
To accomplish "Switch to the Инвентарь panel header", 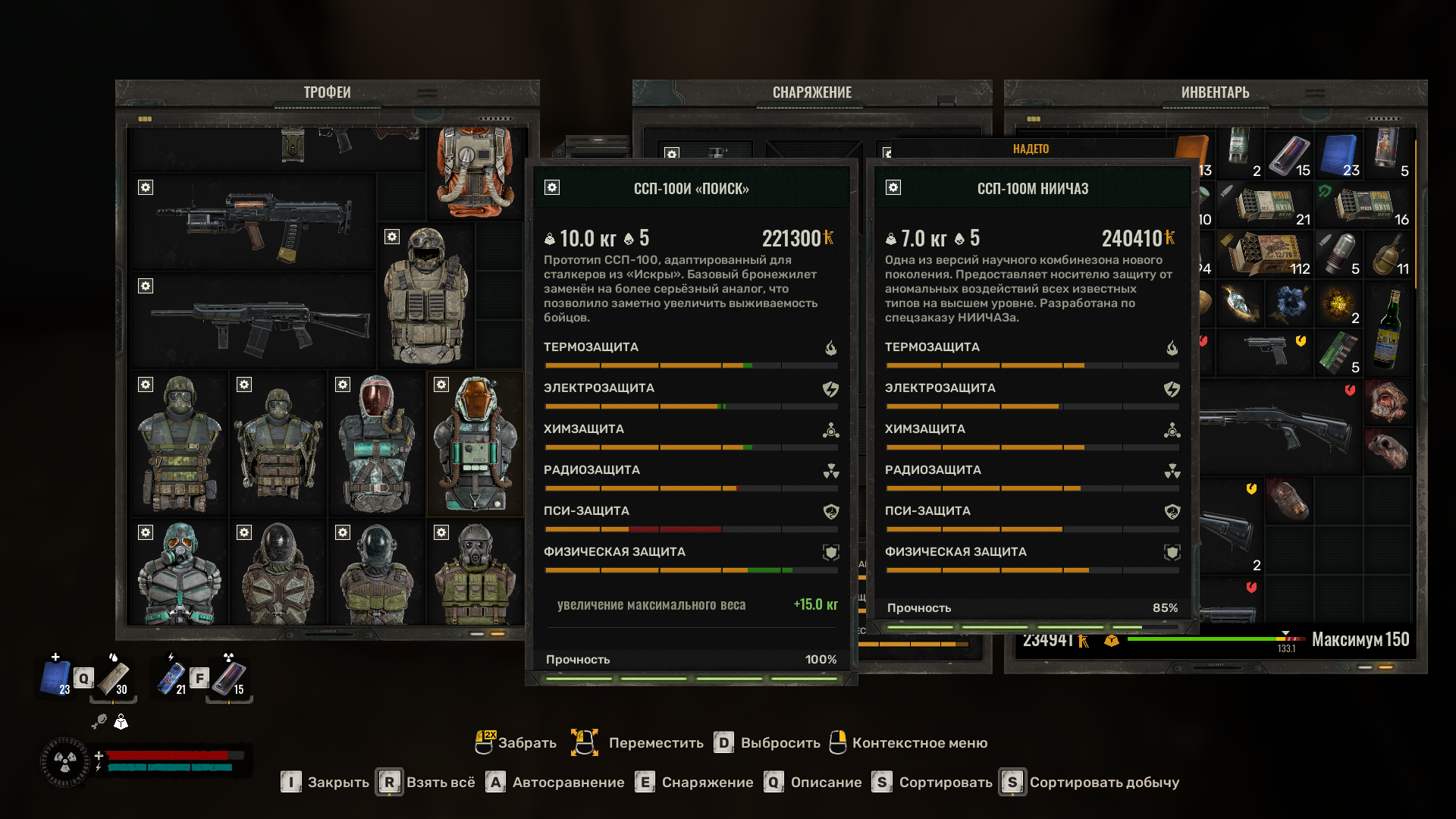I will coord(1215,93).
